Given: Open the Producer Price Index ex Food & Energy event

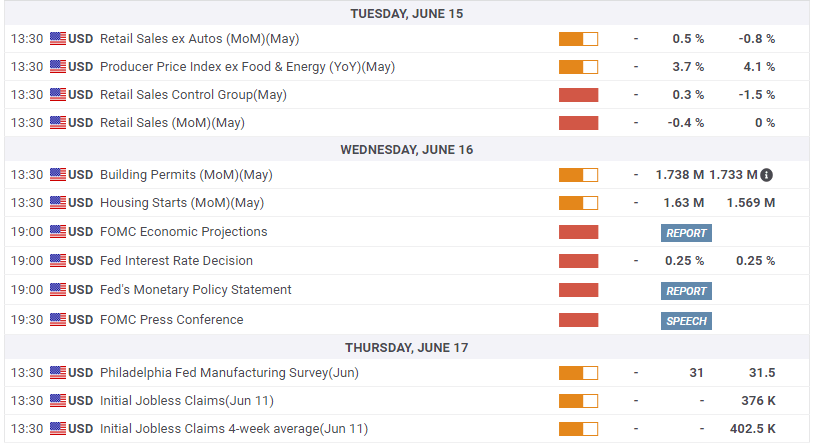Looking at the screenshot, I should (247, 67).
